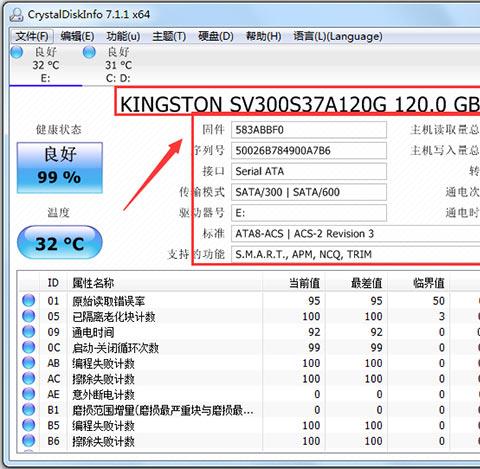Click the threshold value 3 in row 05

[x=442, y=316]
